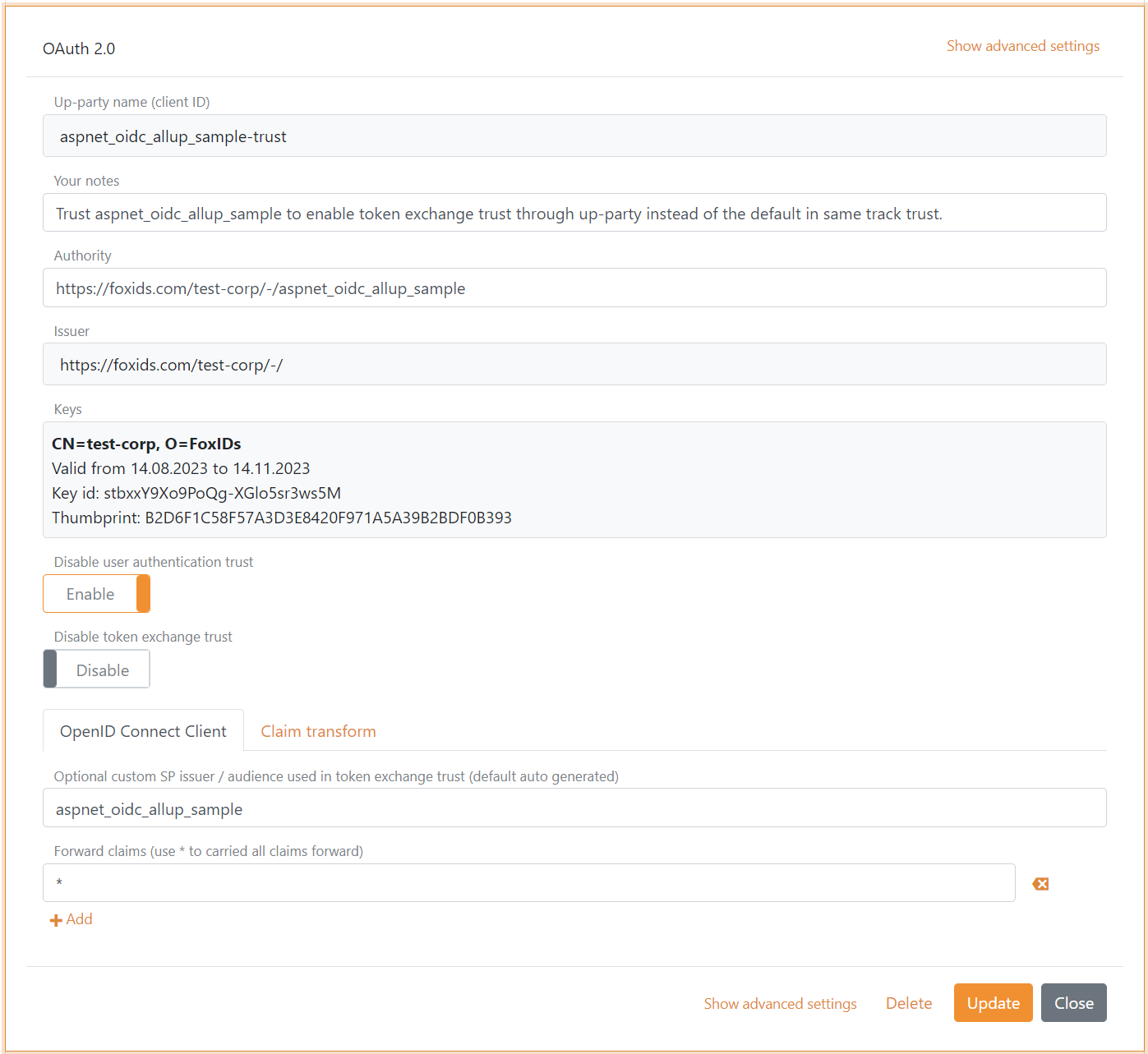Click the wildcard forward claims input
The height and width of the screenshot is (1054, 1148).
pyautogui.click(x=529, y=882)
